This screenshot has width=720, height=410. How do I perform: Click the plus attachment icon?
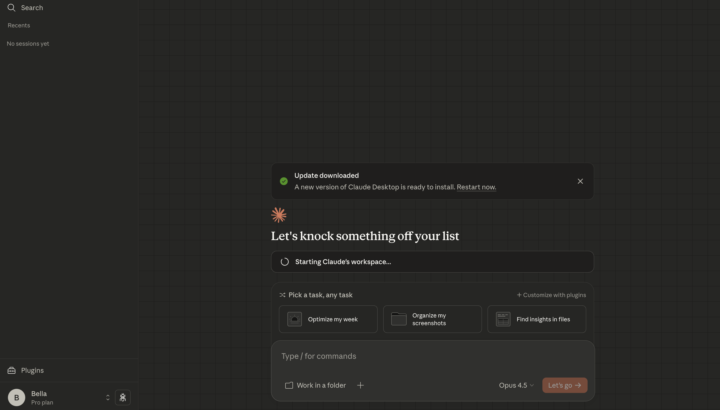click(x=360, y=385)
